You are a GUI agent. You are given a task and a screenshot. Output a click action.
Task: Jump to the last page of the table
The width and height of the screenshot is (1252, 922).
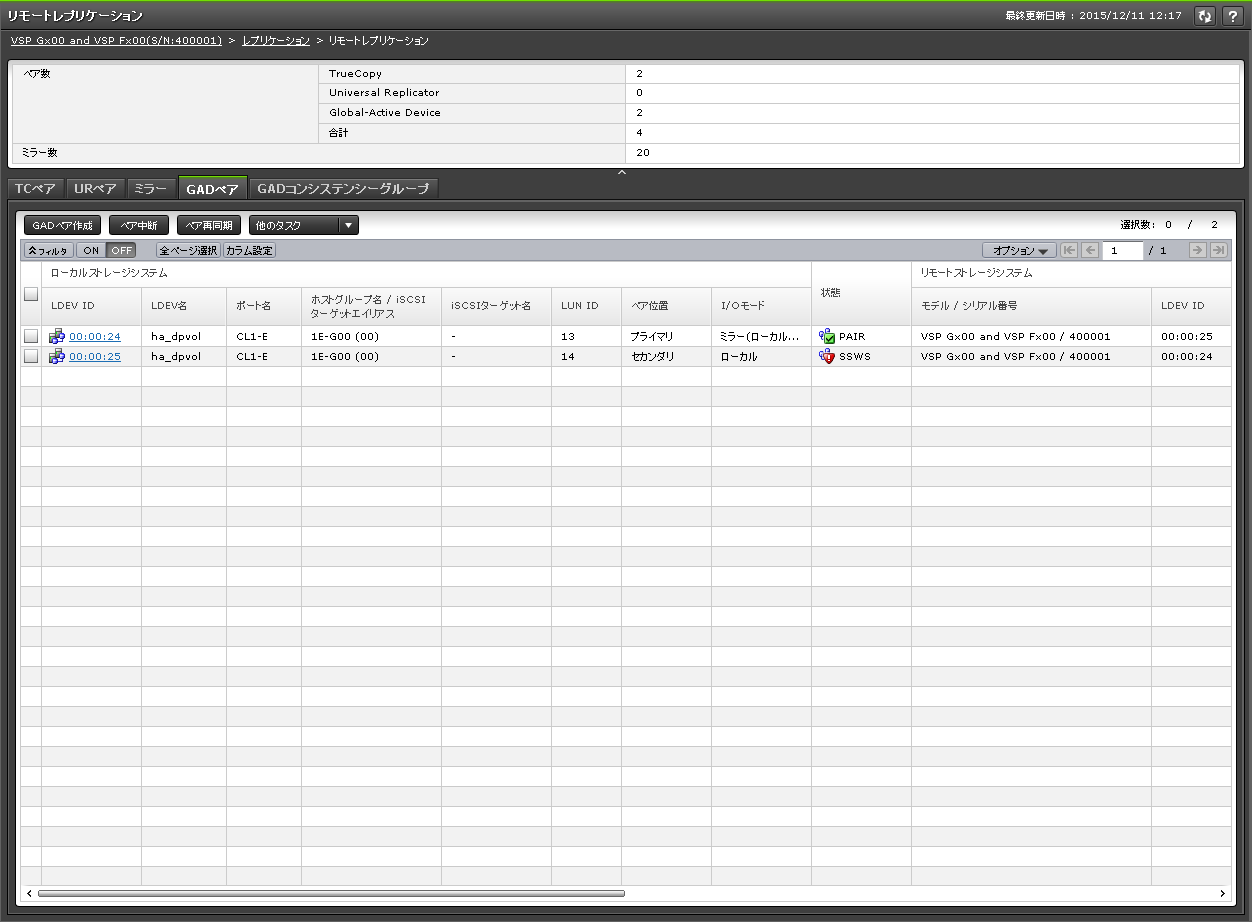1218,251
